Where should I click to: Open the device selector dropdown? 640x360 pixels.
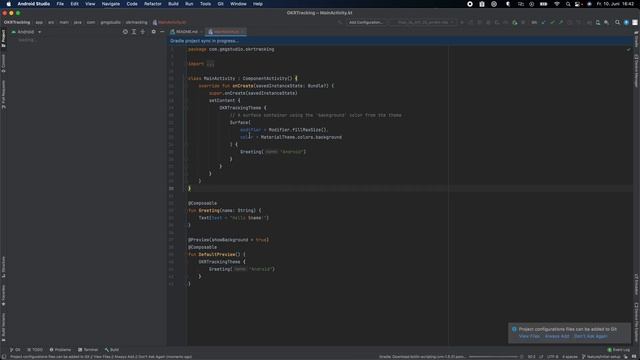point(426,22)
